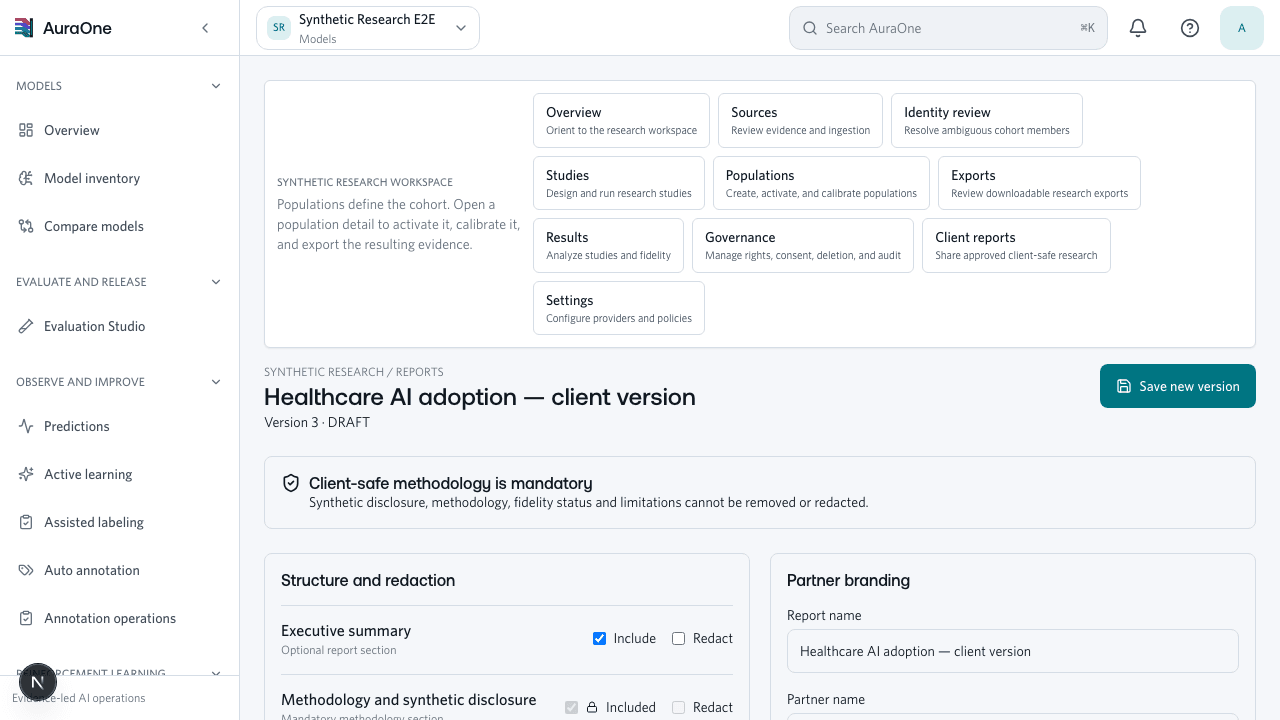Collapse the EVALUATE AND RELEASE section
1280x720 pixels.
tap(216, 282)
